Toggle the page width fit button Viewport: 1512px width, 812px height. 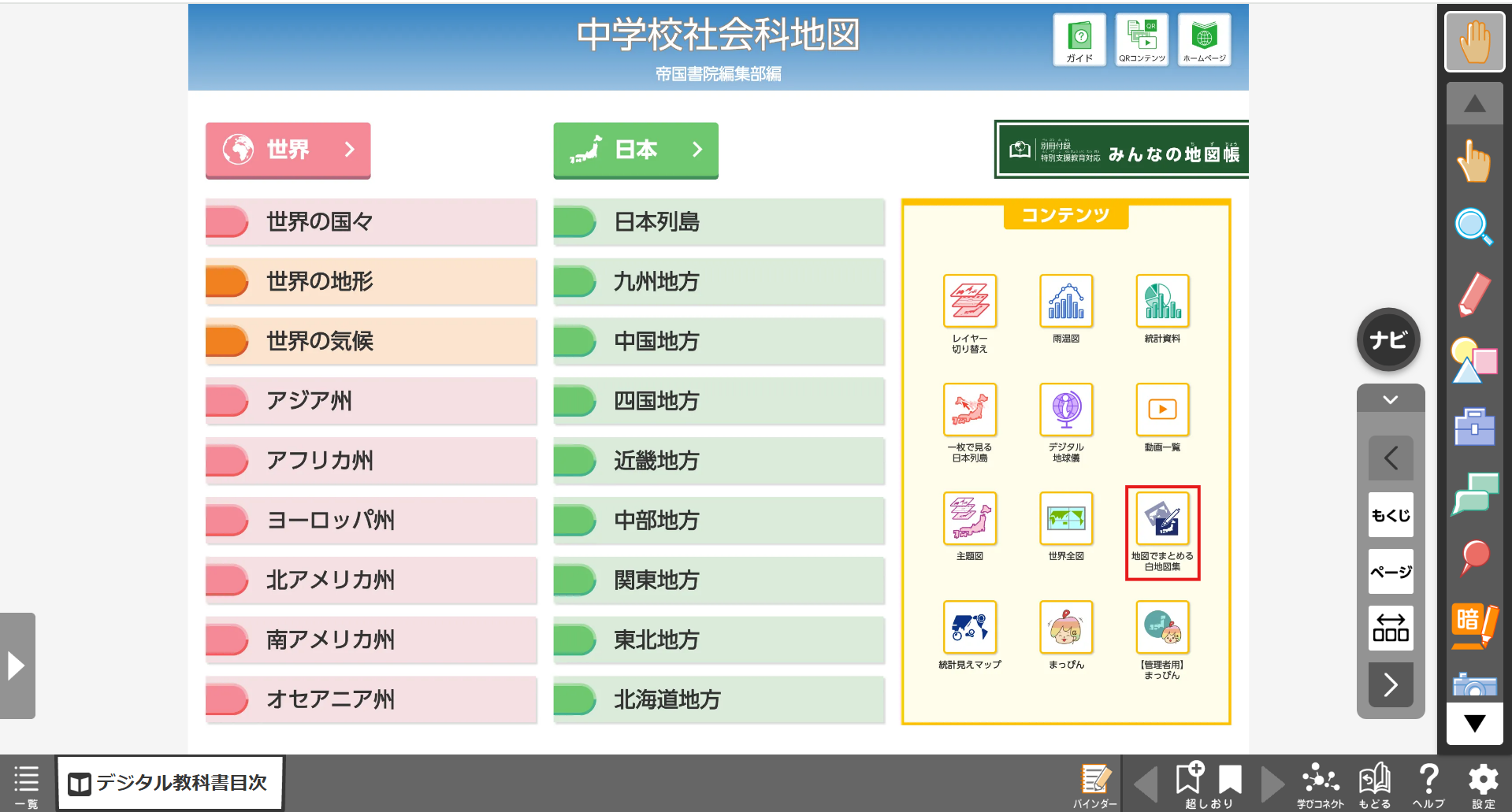coord(1391,628)
